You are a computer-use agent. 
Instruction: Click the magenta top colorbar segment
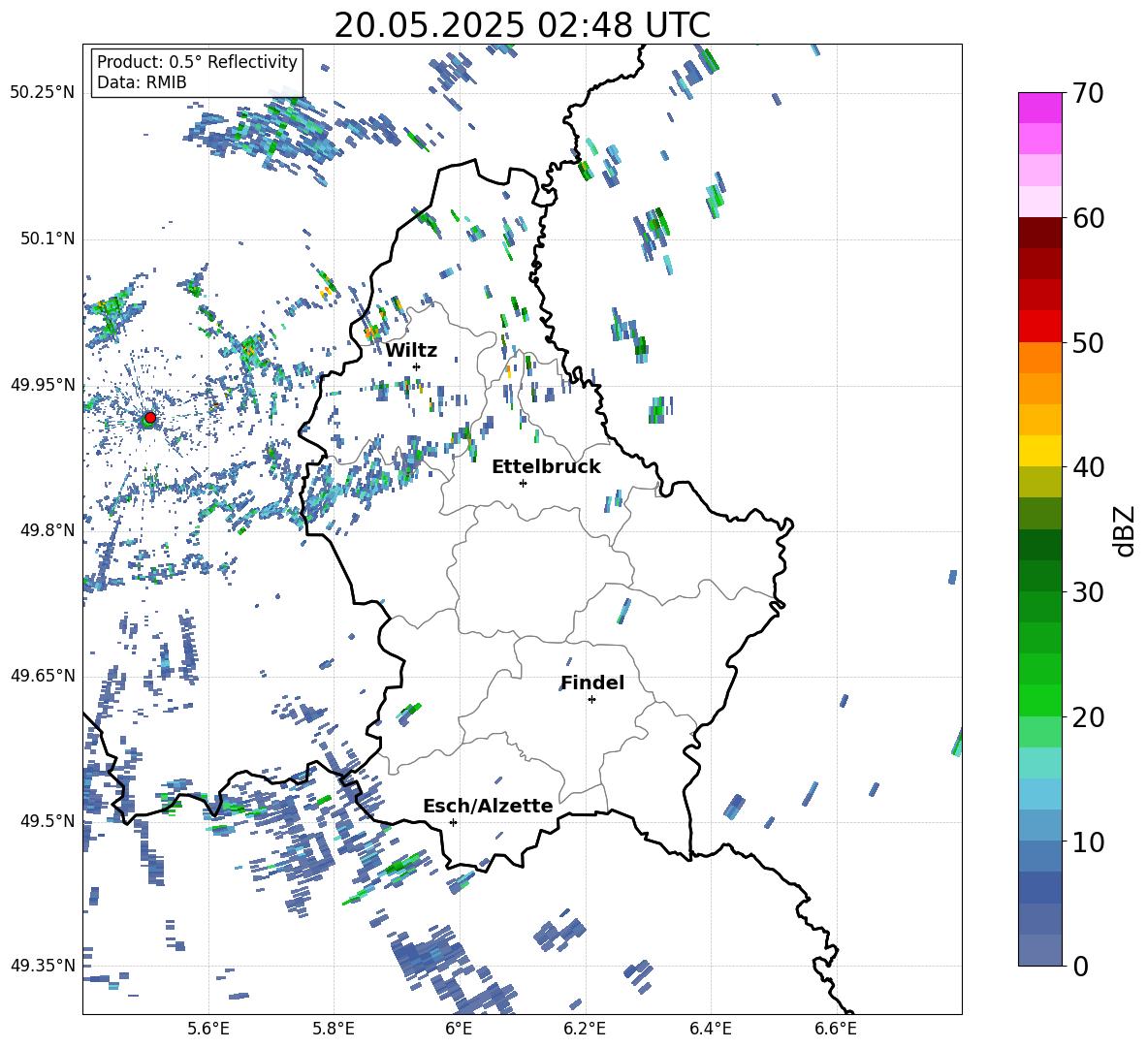coord(1039,108)
